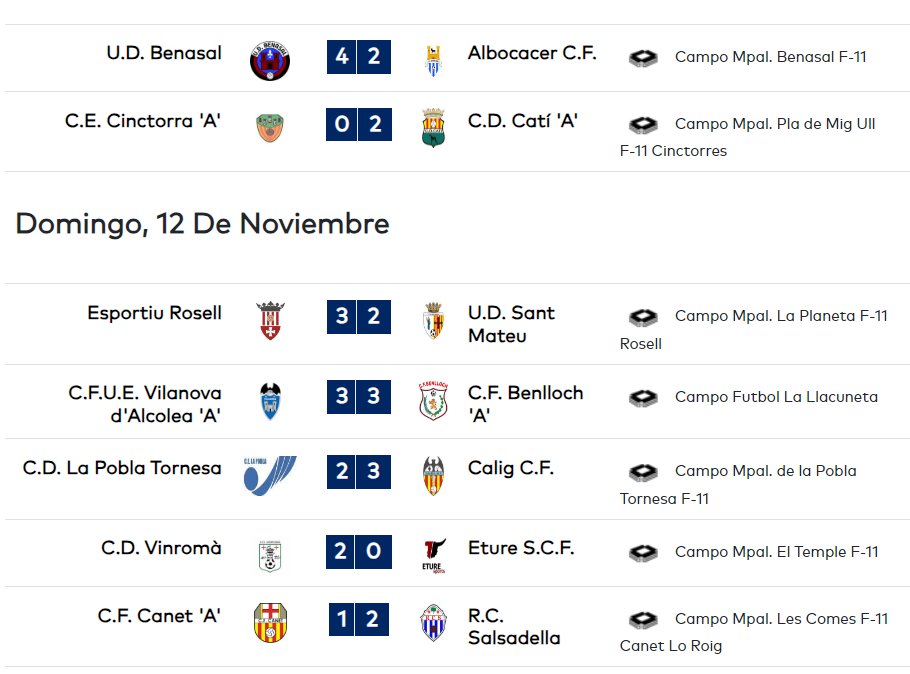Select the C.D. Catí 'A' crest
The width and height of the screenshot is (910, 674).
(433, 128)
